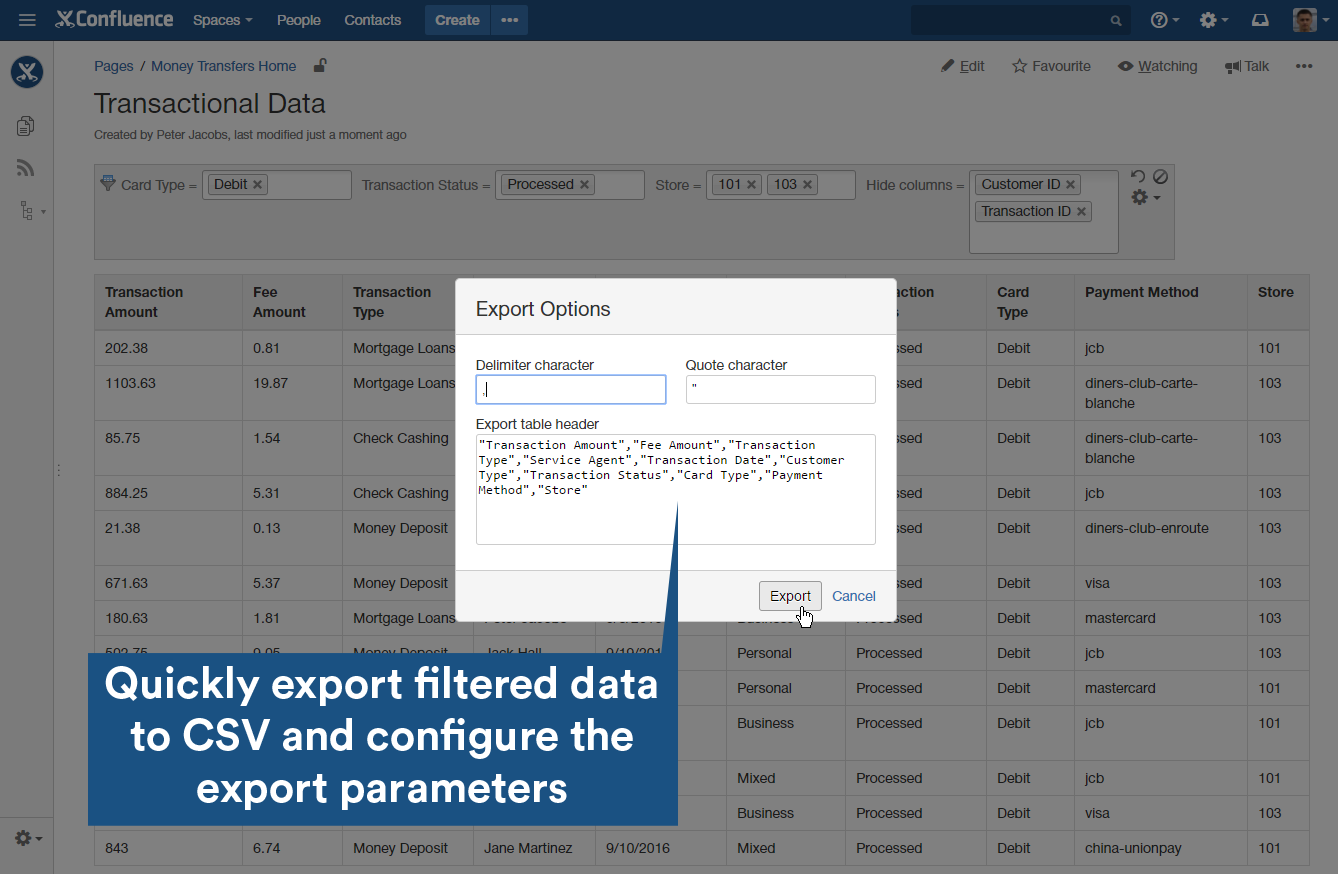
Task: Open the Pages sidebar icon
Action: coord(26,125)
